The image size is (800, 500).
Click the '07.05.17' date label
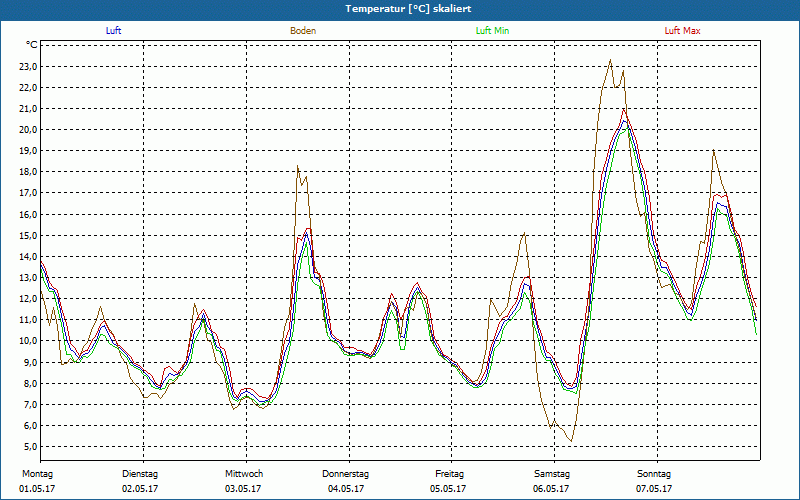pos(654,489)
